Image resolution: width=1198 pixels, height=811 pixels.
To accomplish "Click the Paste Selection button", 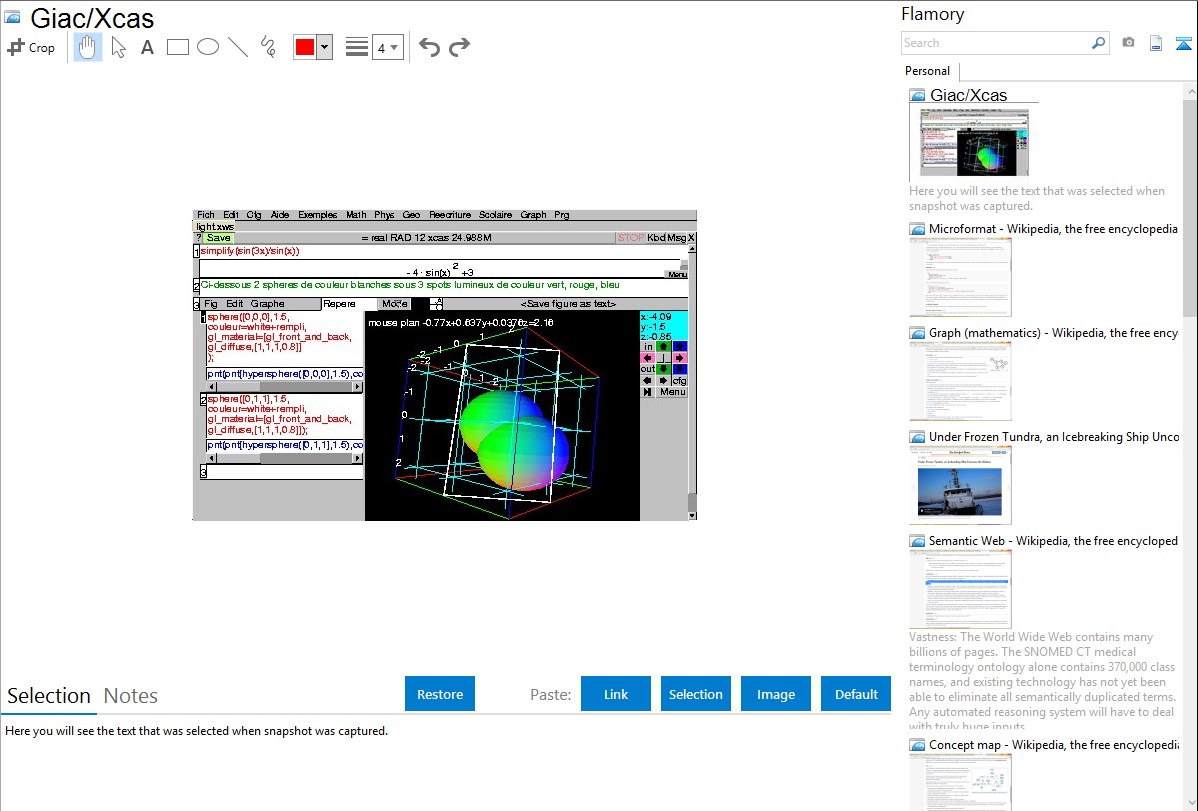I will 695,694.
